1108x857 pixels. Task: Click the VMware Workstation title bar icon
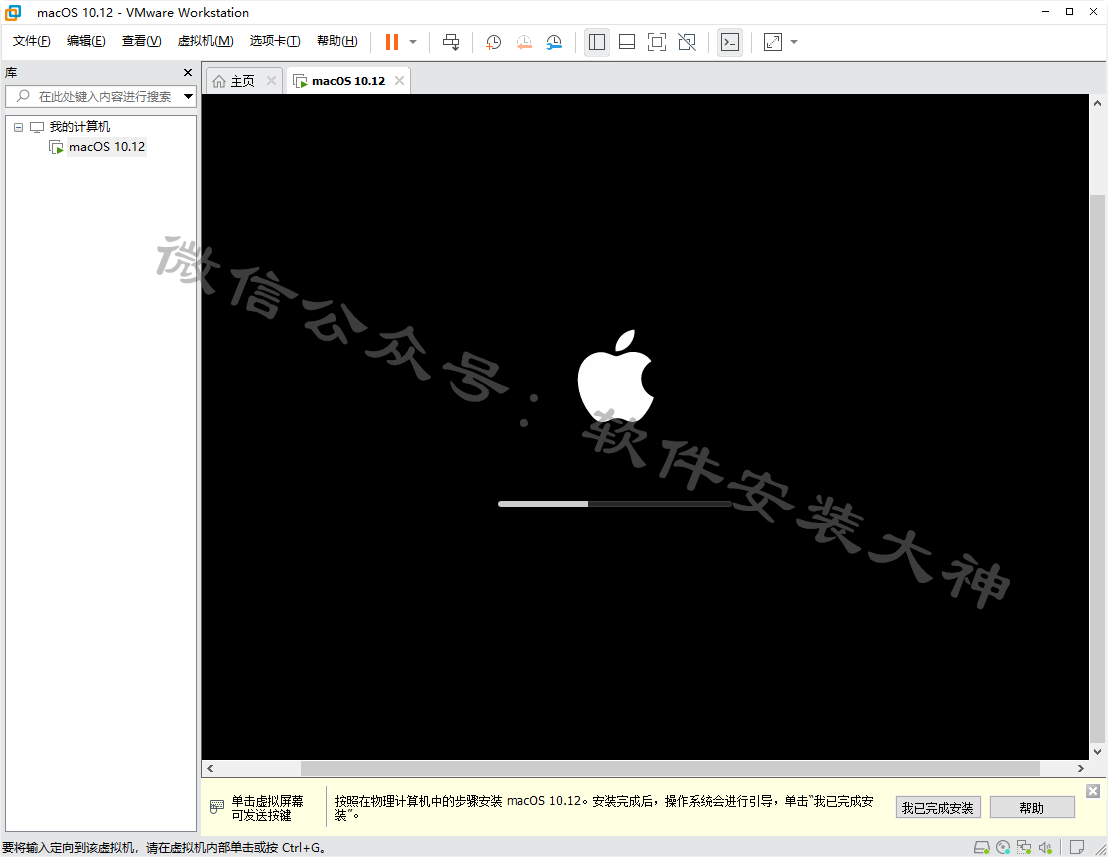13,12
